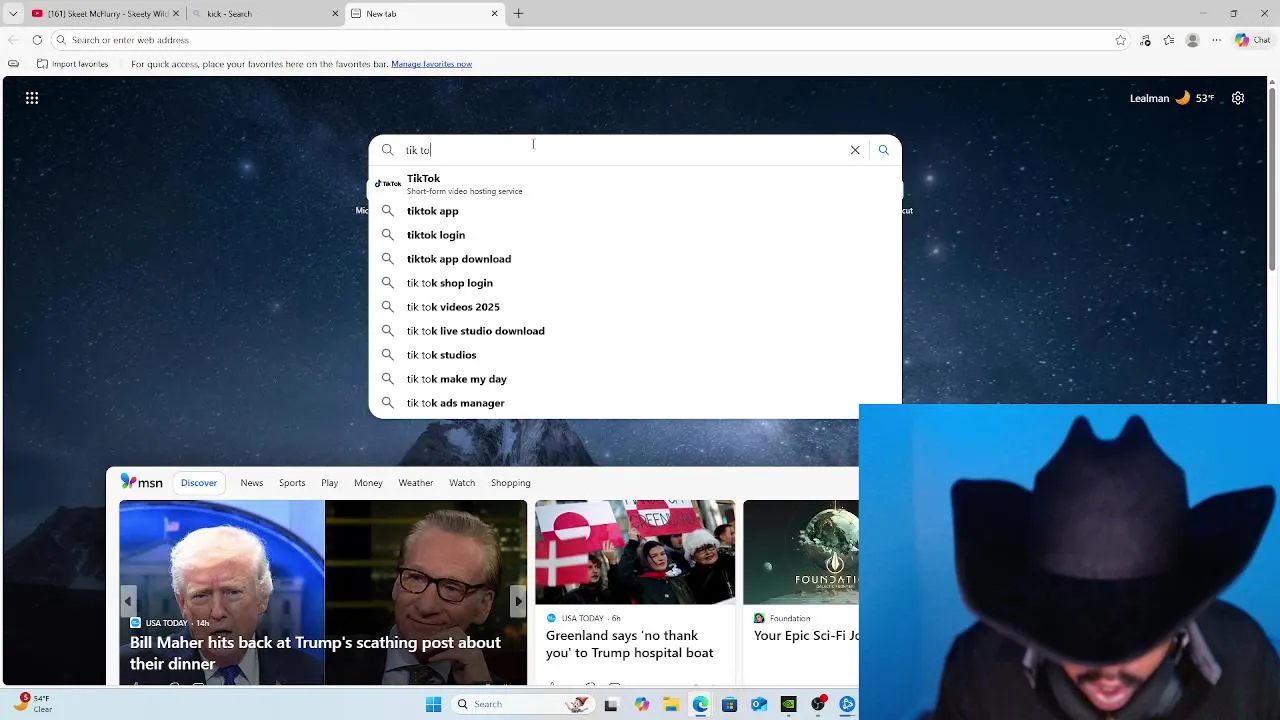
Task: Open the weather widget showing 53°F
Action: click(x=1172, y=98)
